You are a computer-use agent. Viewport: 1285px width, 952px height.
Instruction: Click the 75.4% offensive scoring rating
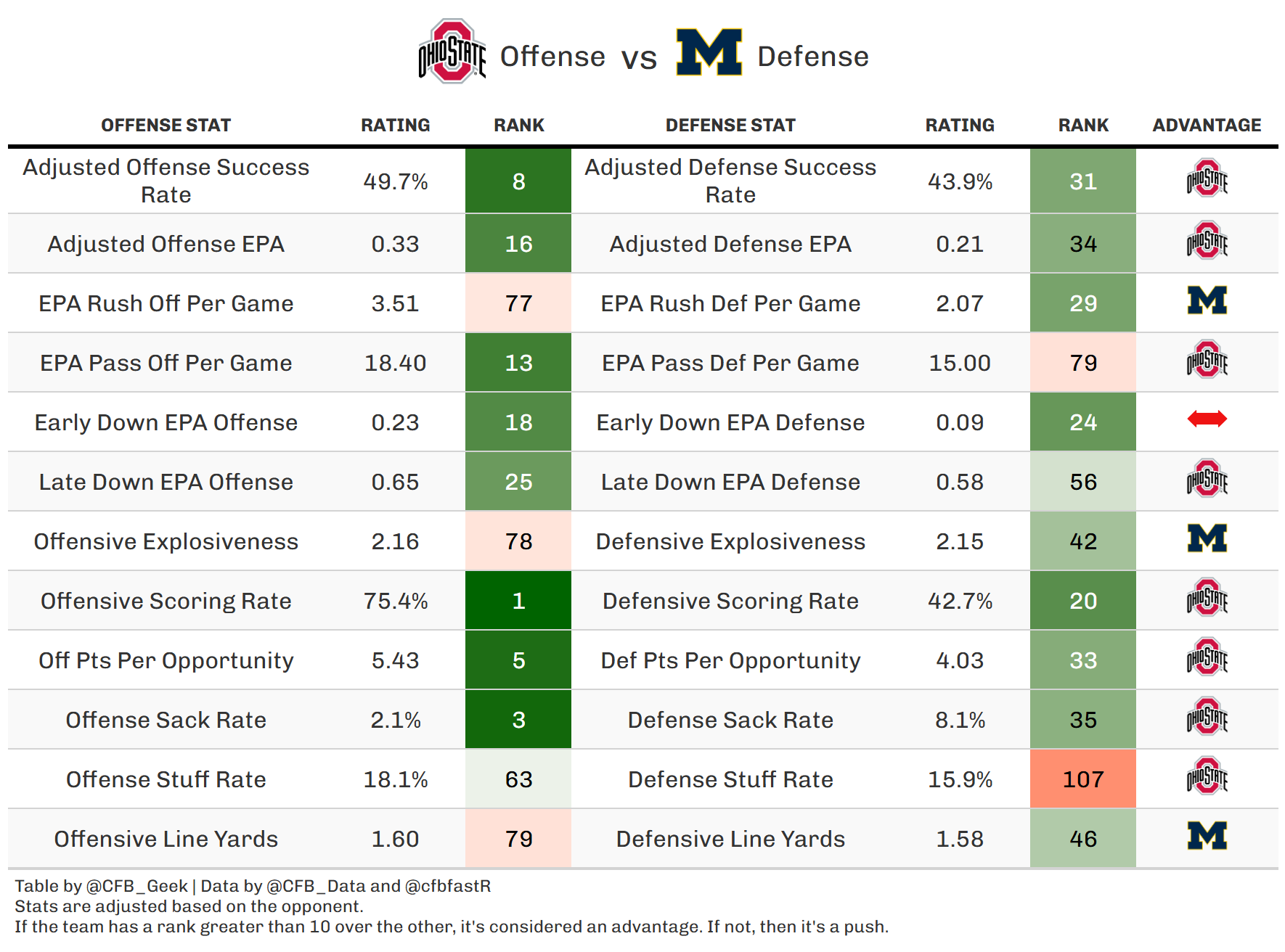[x=396, y=601]
